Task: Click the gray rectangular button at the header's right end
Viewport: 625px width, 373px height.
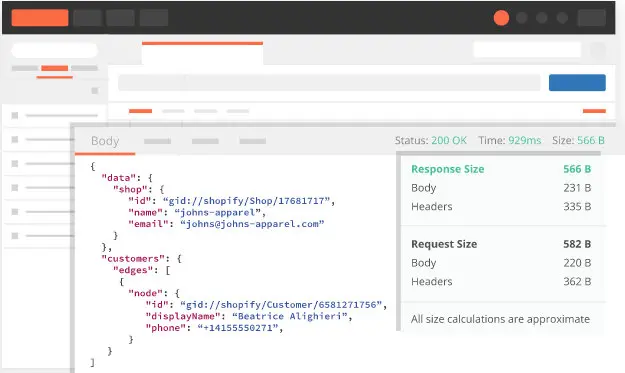Action: tap(592, 18)
